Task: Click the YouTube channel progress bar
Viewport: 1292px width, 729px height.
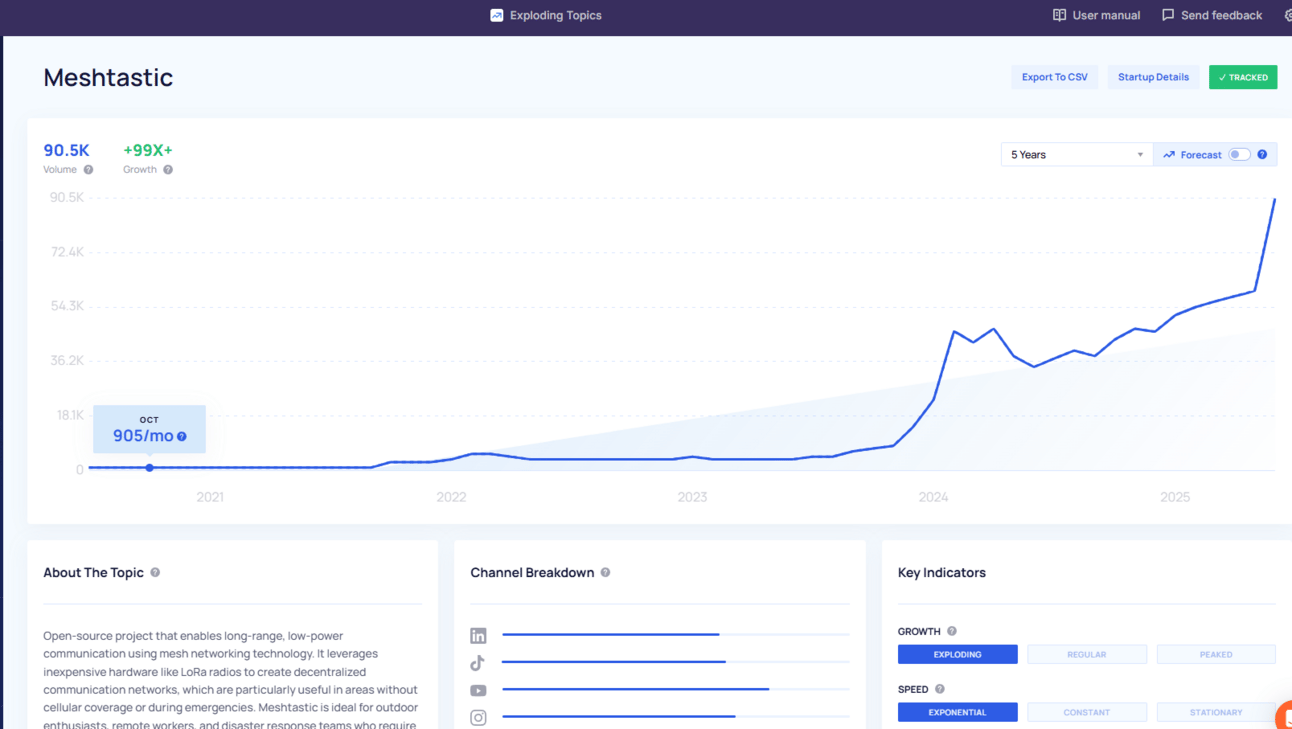Action: click(676, 689)
